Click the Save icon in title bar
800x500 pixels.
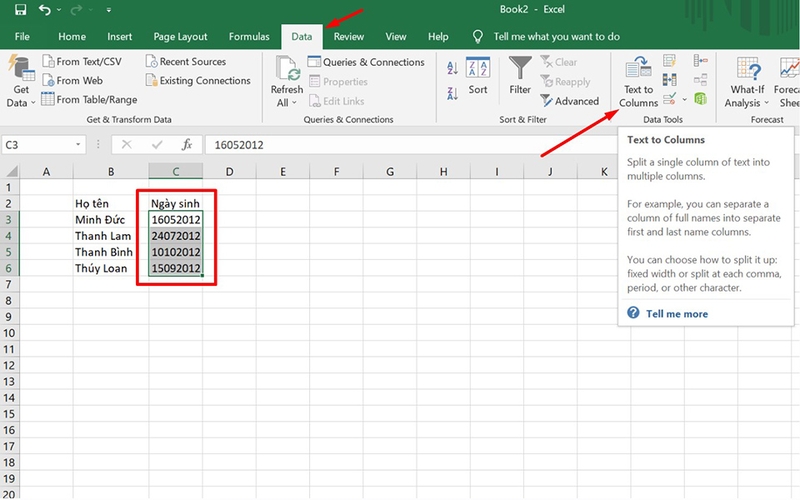click(20, 10)
